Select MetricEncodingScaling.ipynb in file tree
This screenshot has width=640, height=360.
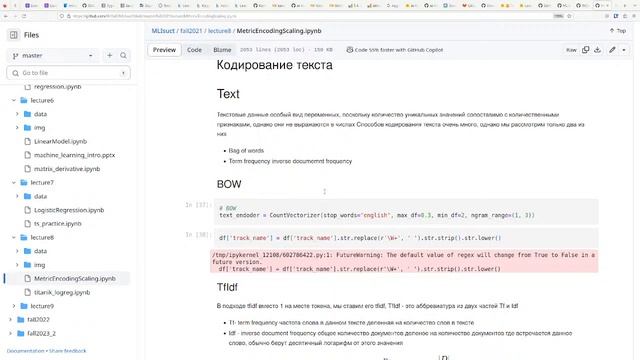[75, 279]
